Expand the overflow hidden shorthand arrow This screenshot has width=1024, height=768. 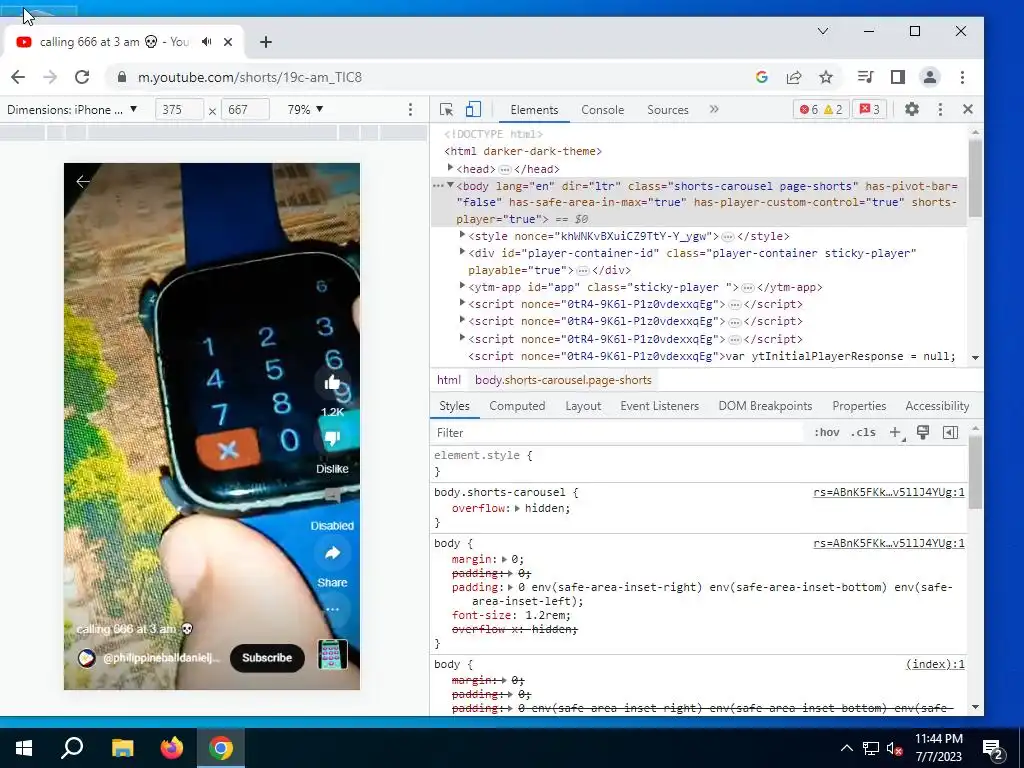pyautogui.click(x=517, y=508)
